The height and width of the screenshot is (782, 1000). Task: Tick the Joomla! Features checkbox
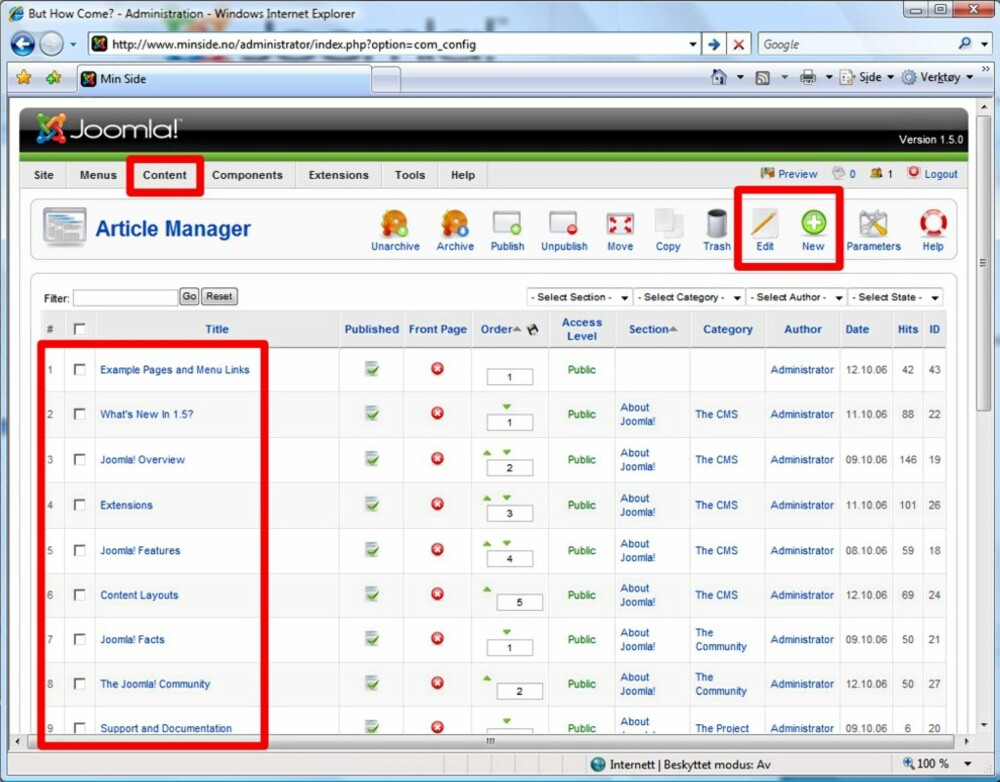pyautogui.click(x=80, y=550)
